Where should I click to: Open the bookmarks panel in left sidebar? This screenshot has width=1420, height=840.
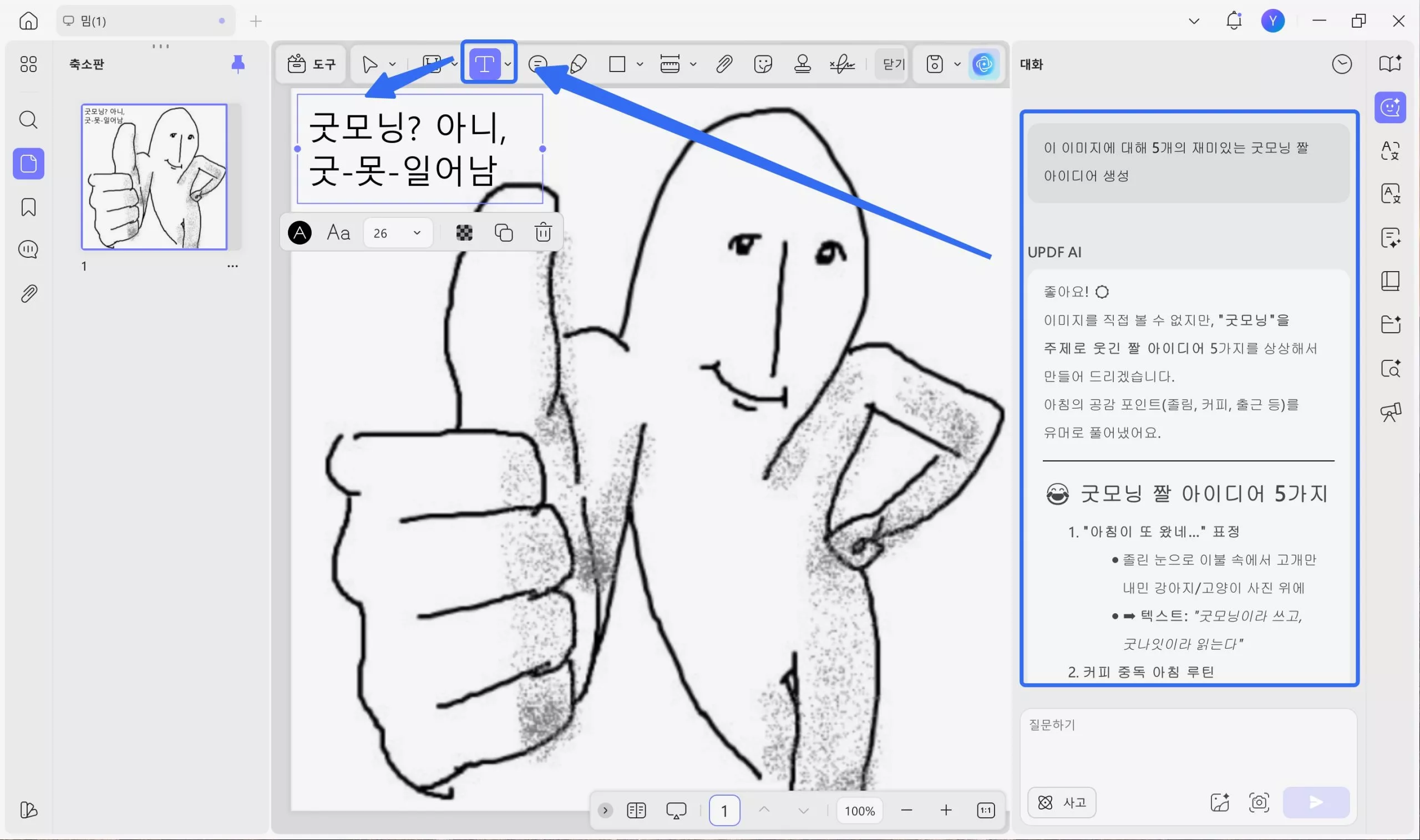pos(28,207)
